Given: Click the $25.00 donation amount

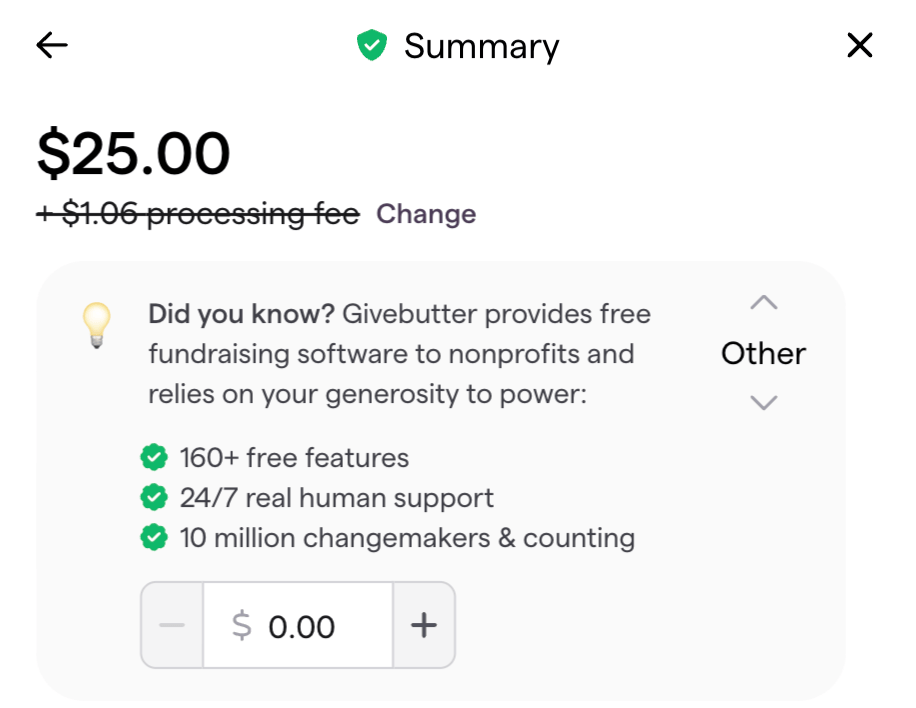Looking at the screenshot, I should coord(133,153).
